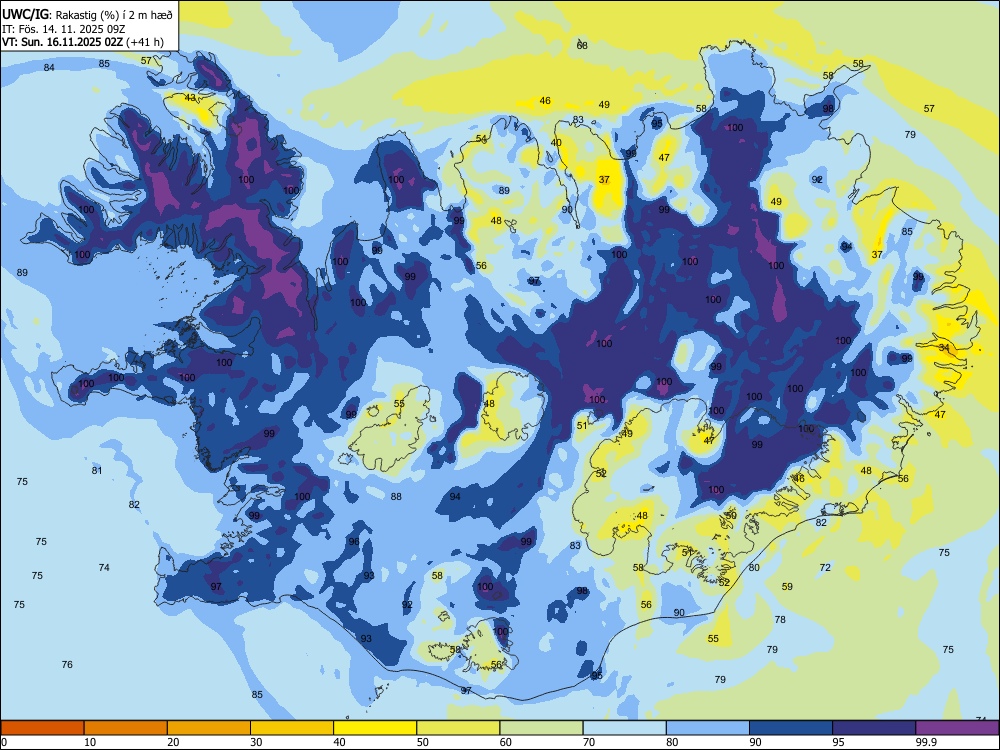Click the 40–50 bright yellow legend swatch

pyautogui.click(x=375, y=728)
